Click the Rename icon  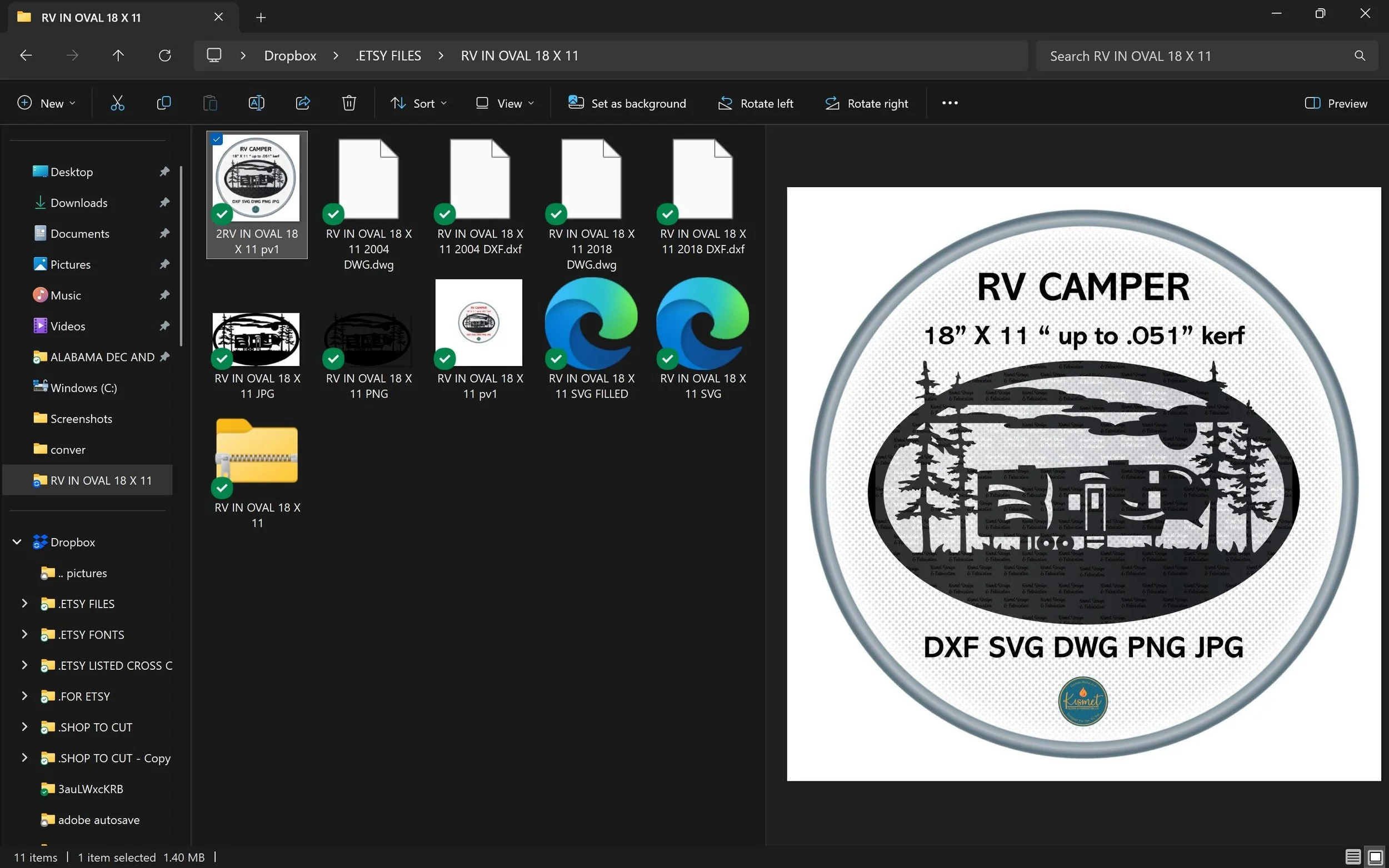[256, 103]
